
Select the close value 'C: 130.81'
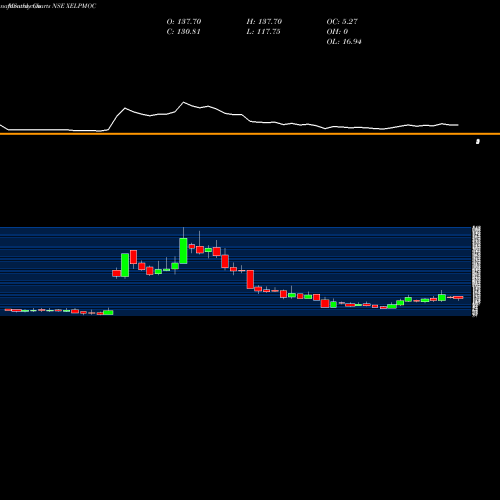(x=183, y=32)
